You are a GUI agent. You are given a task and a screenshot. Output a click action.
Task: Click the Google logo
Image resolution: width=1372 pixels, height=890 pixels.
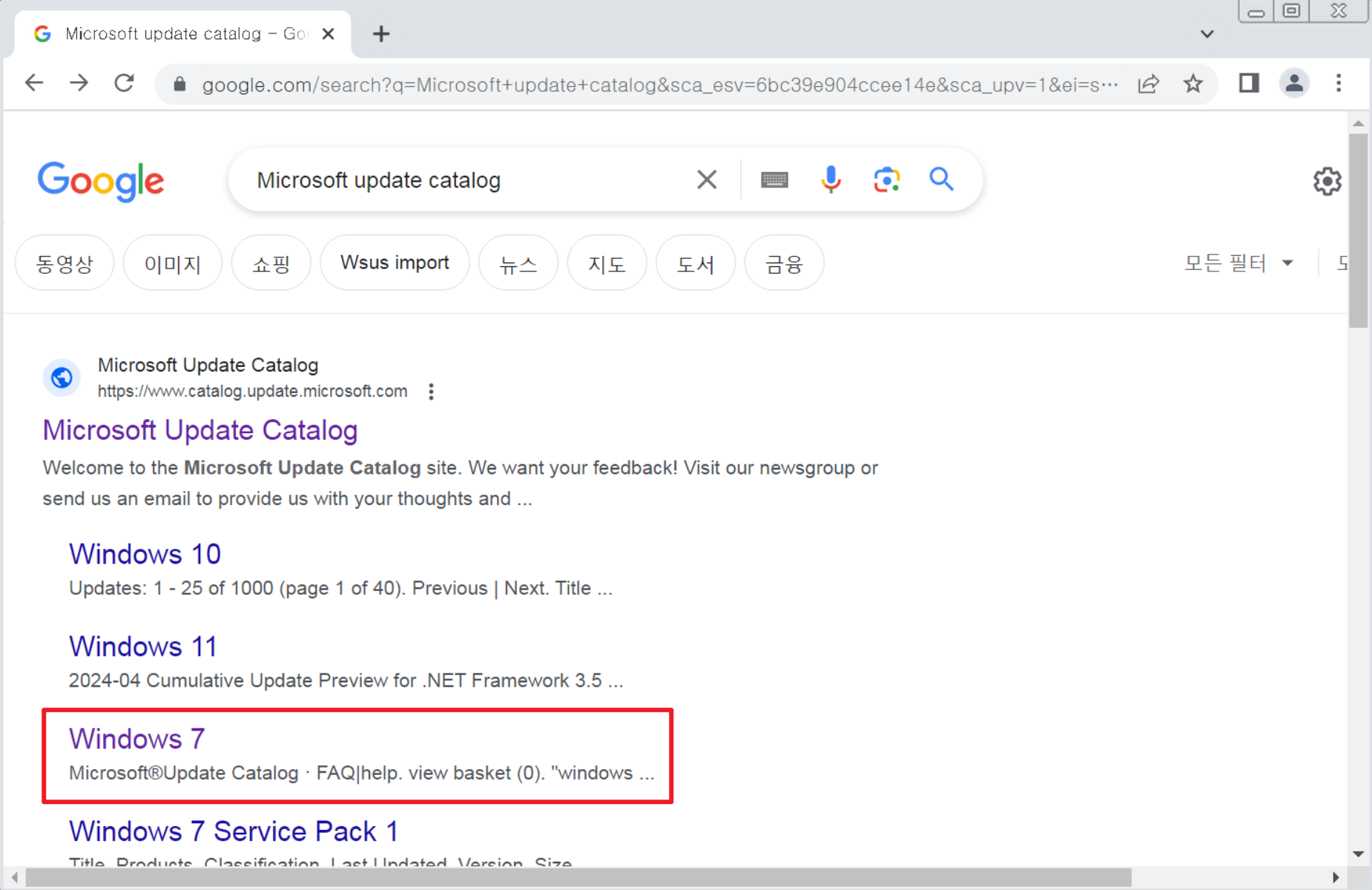pyautogui.click(x=101, y=181)
